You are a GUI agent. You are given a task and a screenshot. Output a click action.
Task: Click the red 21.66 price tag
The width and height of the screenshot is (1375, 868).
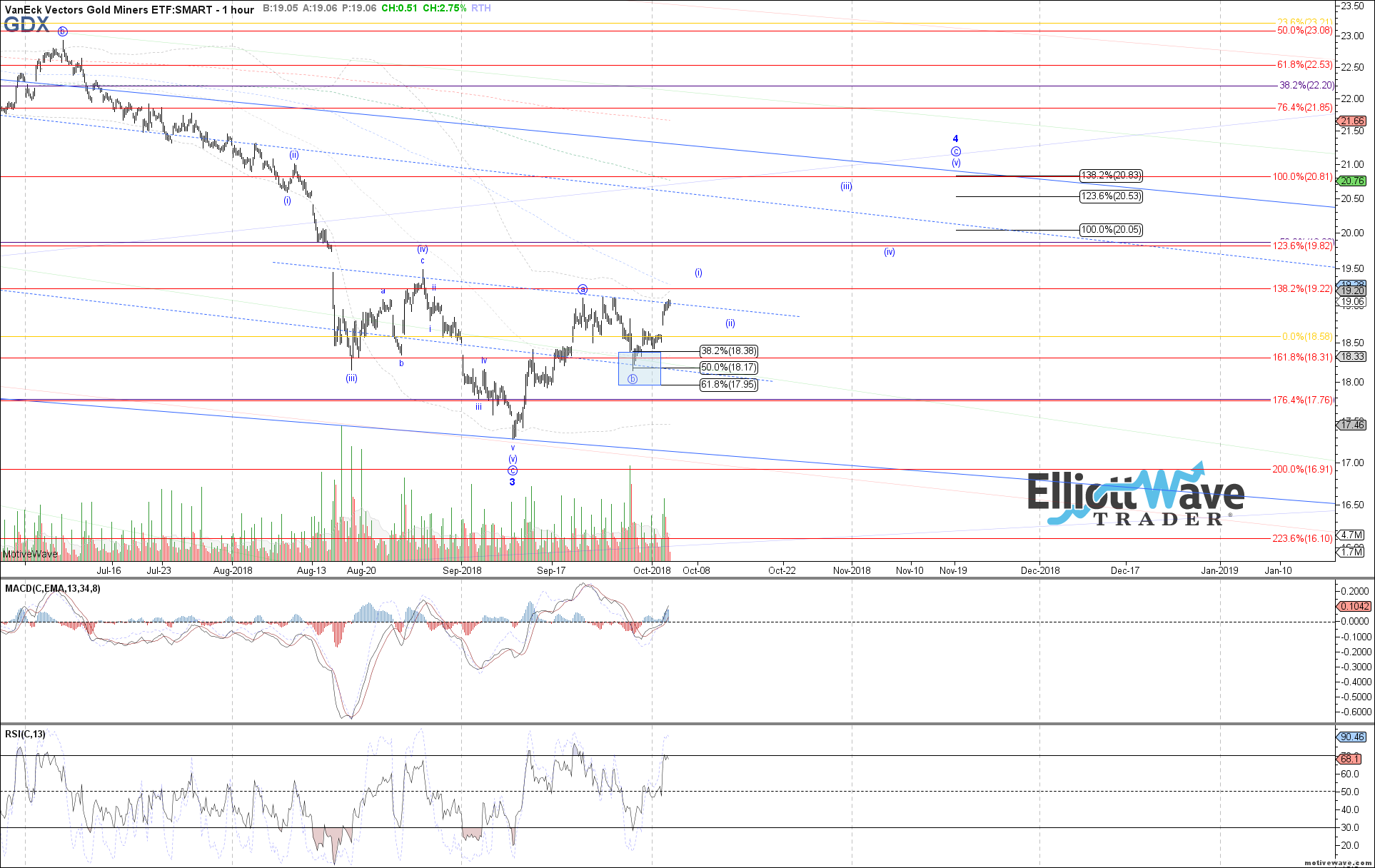point(1354,121)
